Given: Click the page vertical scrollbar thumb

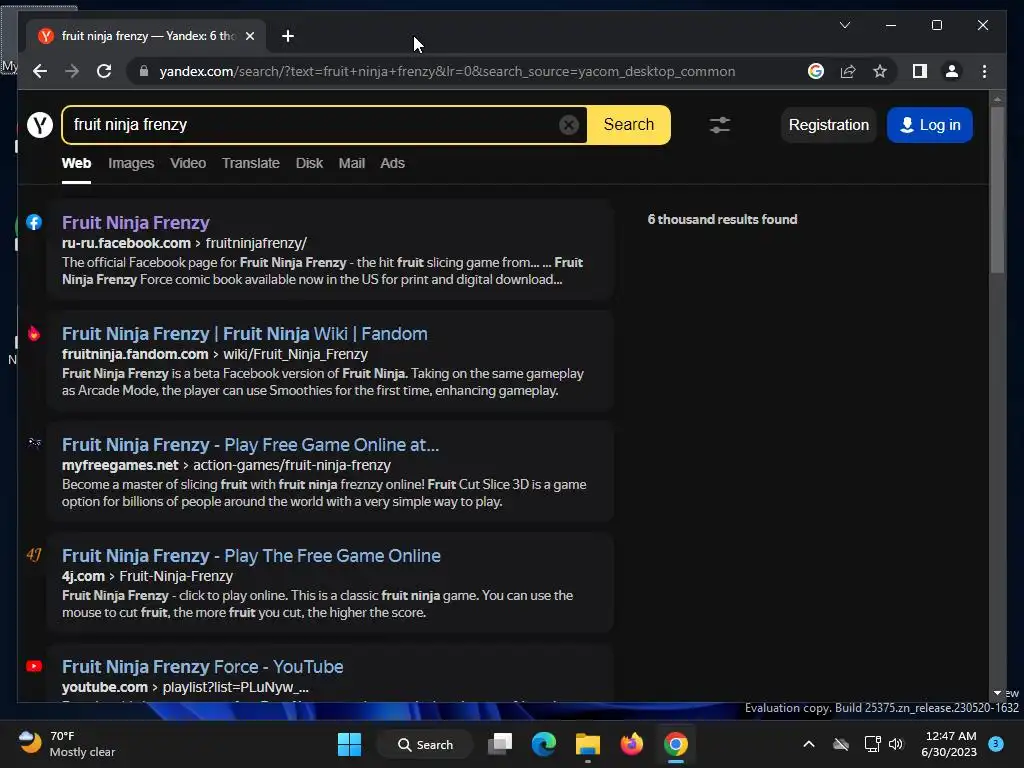Looking at the screenshot, I should point(997,189).
